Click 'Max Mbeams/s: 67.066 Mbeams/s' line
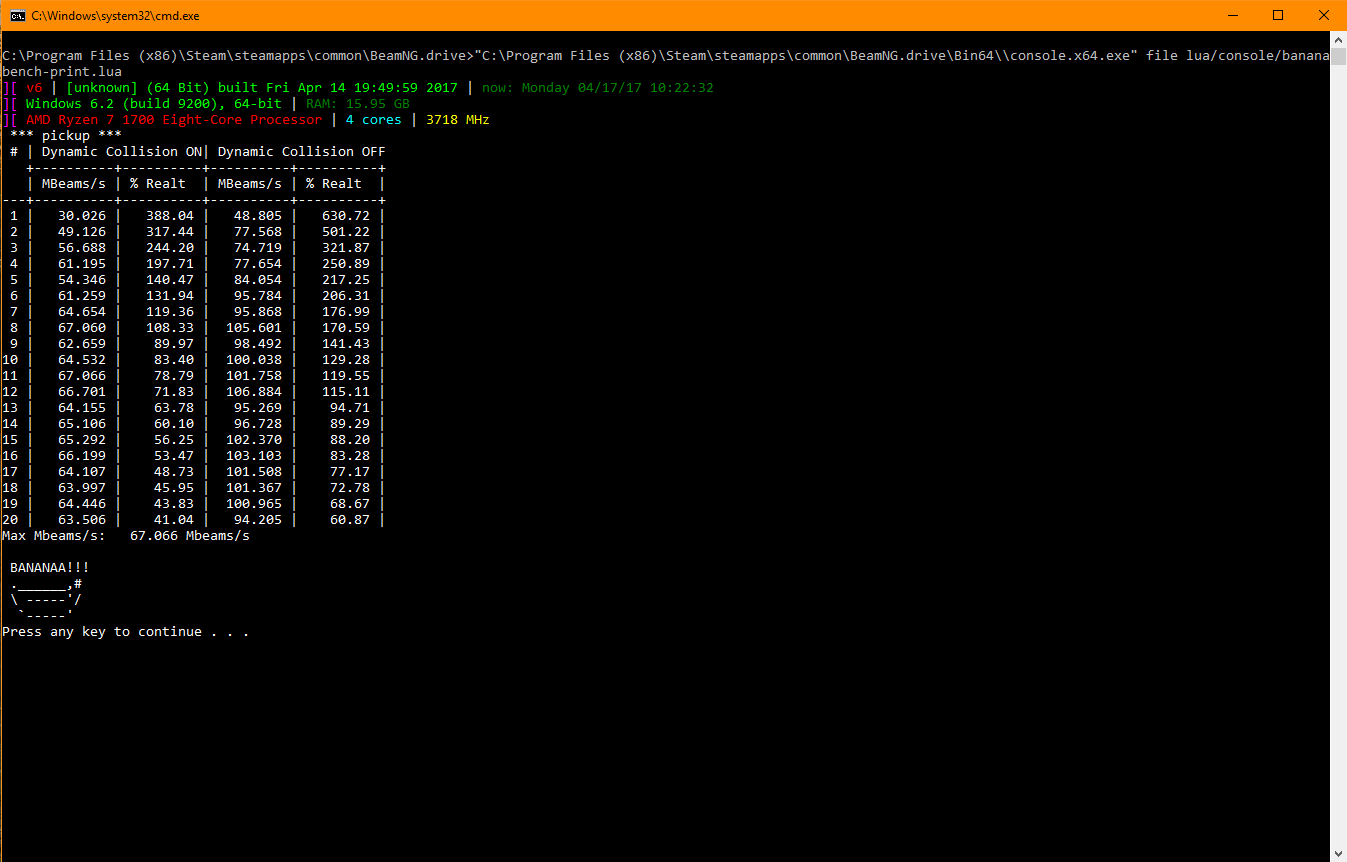This screenshot has width=1347, height=862. coord(126,536)
